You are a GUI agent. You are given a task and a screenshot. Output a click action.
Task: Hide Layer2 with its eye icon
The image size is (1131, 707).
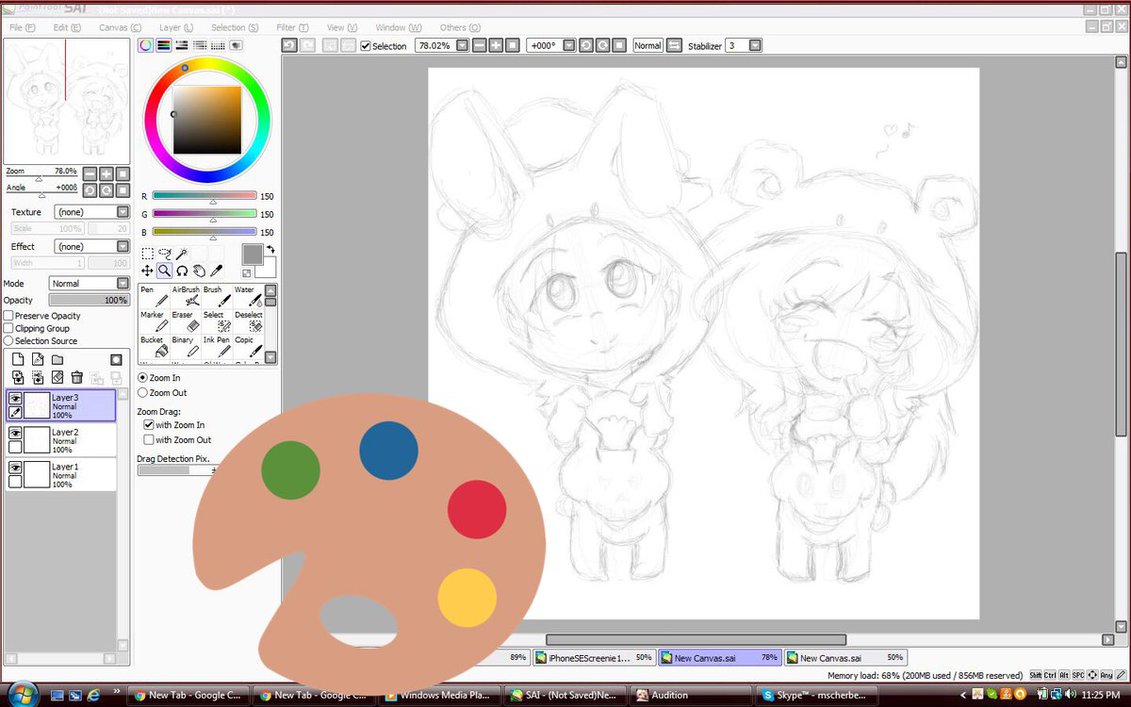click(14, 433)
